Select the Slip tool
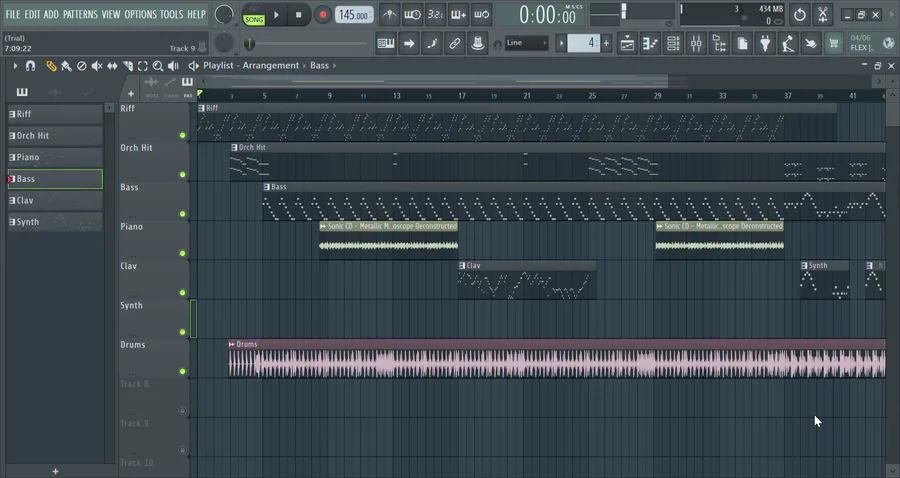 (x=112, y=66)
